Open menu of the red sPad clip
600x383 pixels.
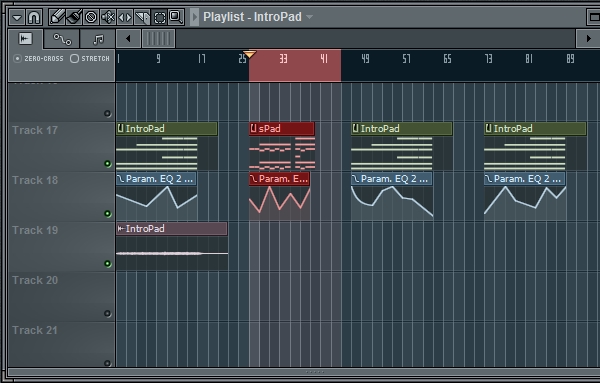point(253,129)
